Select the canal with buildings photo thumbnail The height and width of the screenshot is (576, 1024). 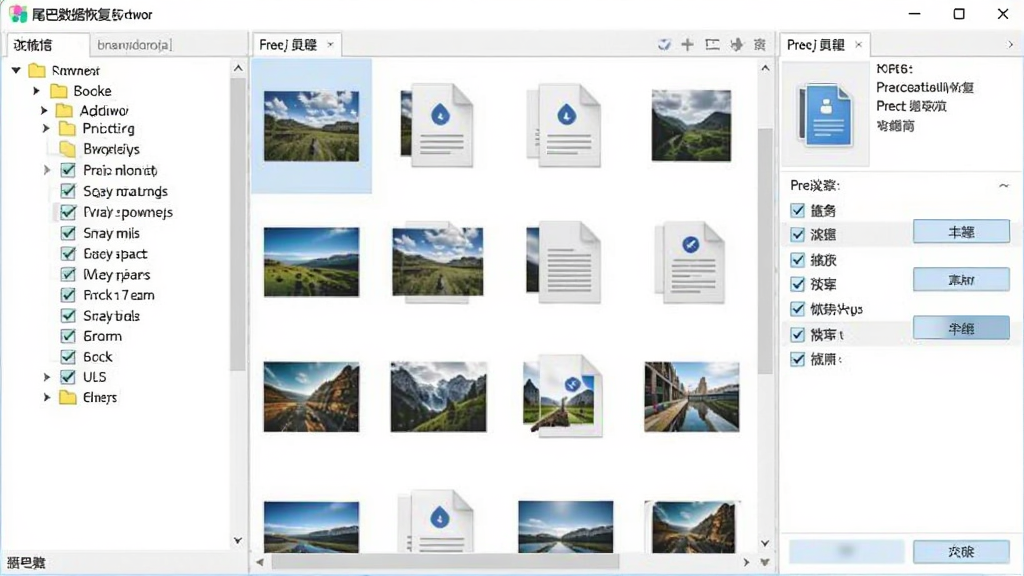692,397
